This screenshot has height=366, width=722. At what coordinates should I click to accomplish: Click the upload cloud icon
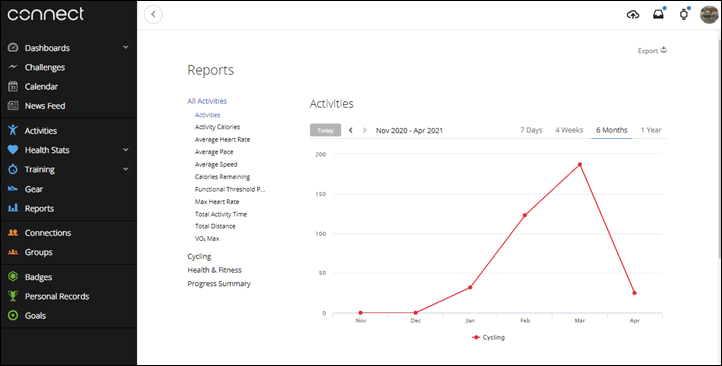pos(633,15)
